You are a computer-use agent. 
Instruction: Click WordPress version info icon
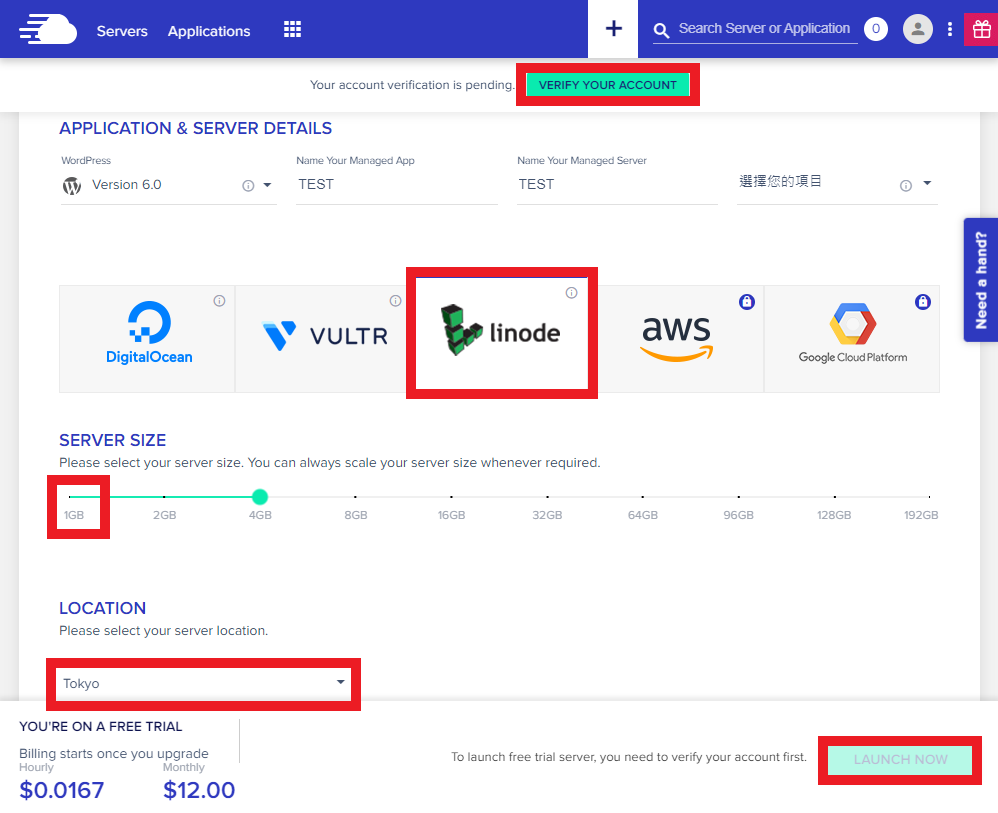coord(248,185)
